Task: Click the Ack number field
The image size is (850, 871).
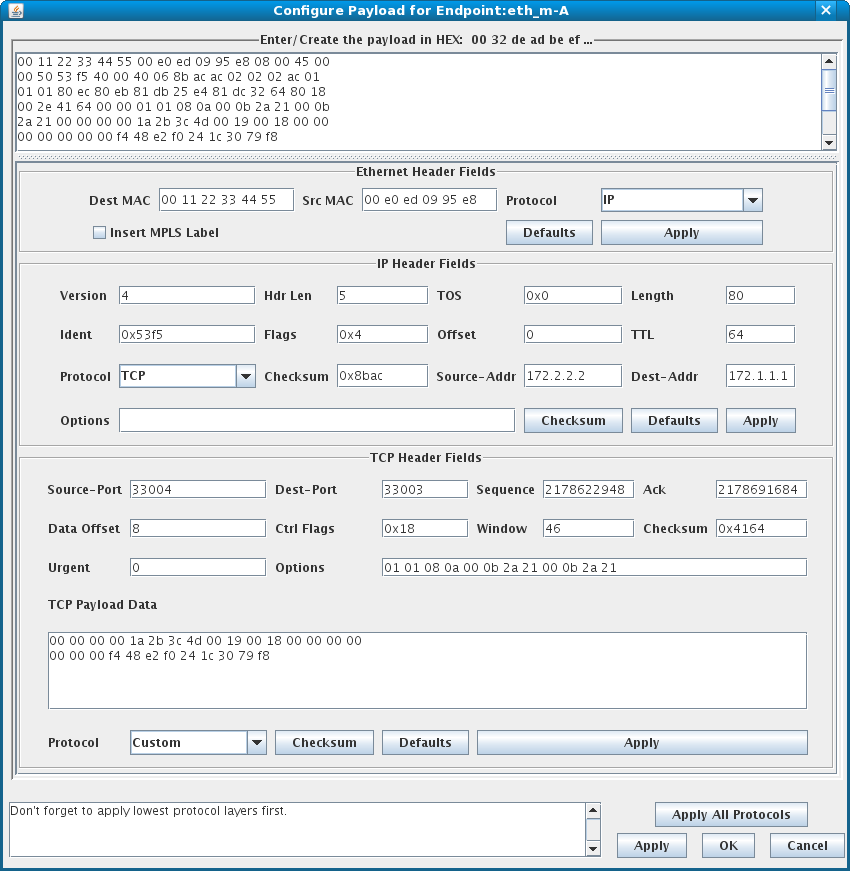Action: tap(761, 489)
